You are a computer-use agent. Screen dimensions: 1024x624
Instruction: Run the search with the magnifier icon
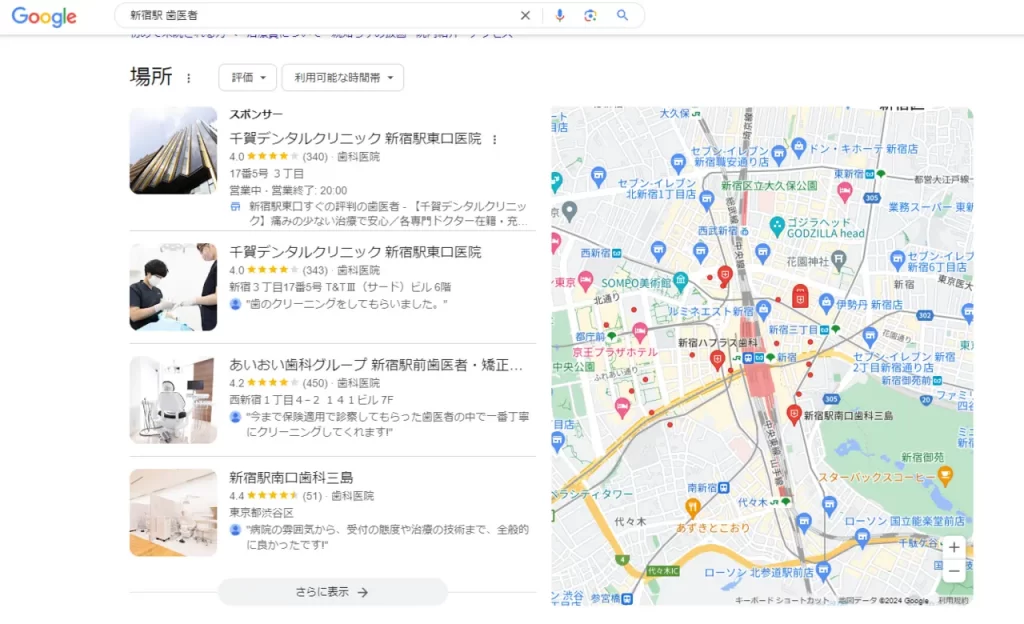click(622, 15)
